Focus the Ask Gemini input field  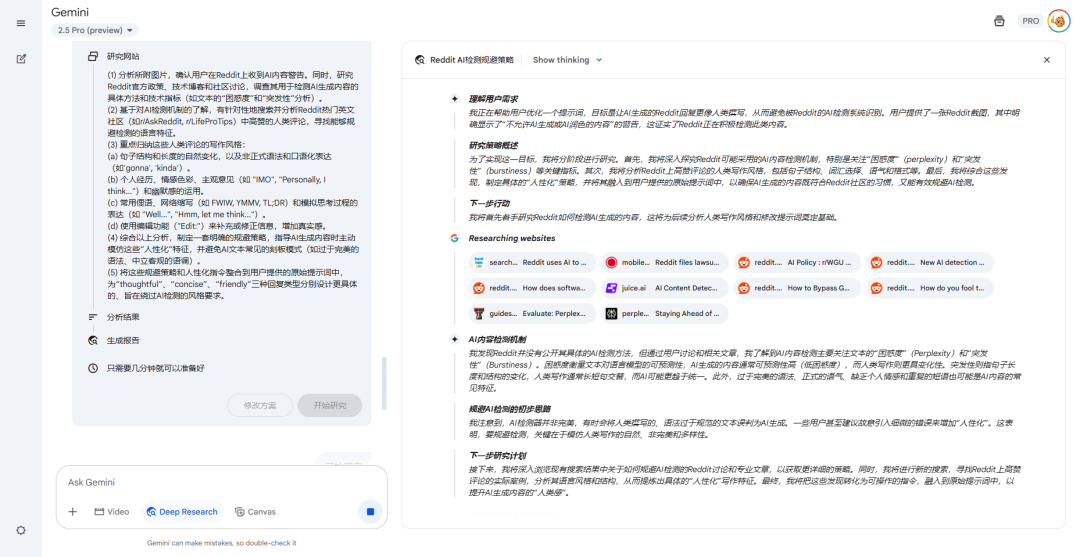click(x=222, y=483)
